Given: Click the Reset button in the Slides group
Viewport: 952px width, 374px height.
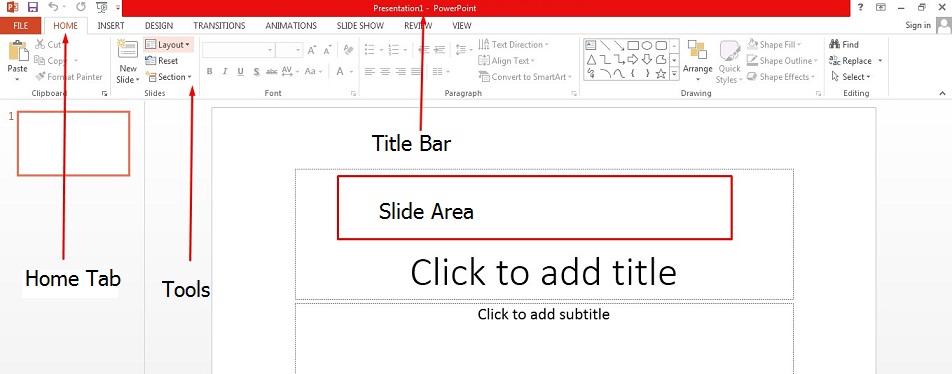Looking at the screenshot, I should coord(162,61).
